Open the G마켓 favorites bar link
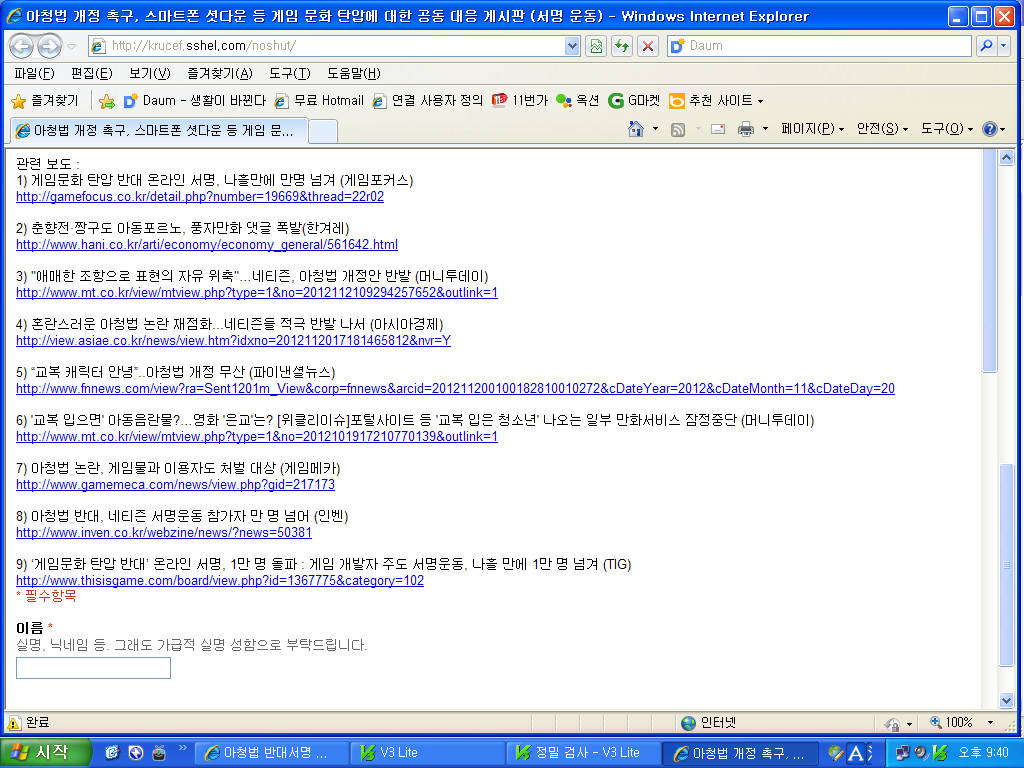This screenshot has height=768, width=1024. pos(633,101)
